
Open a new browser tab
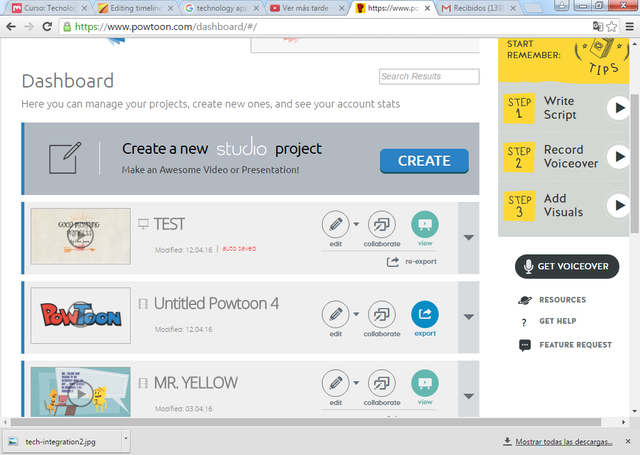[533, 8]
